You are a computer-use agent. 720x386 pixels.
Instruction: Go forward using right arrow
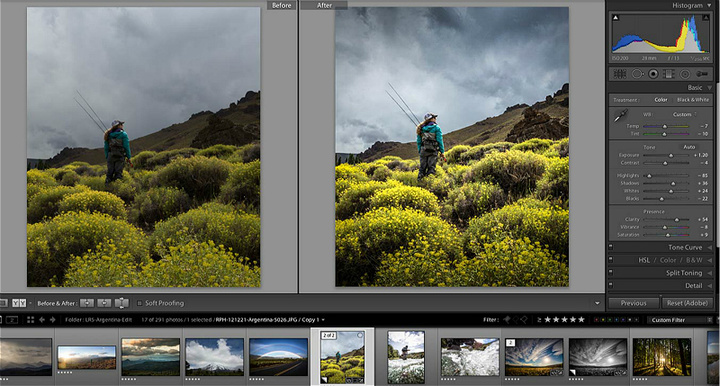52,320
